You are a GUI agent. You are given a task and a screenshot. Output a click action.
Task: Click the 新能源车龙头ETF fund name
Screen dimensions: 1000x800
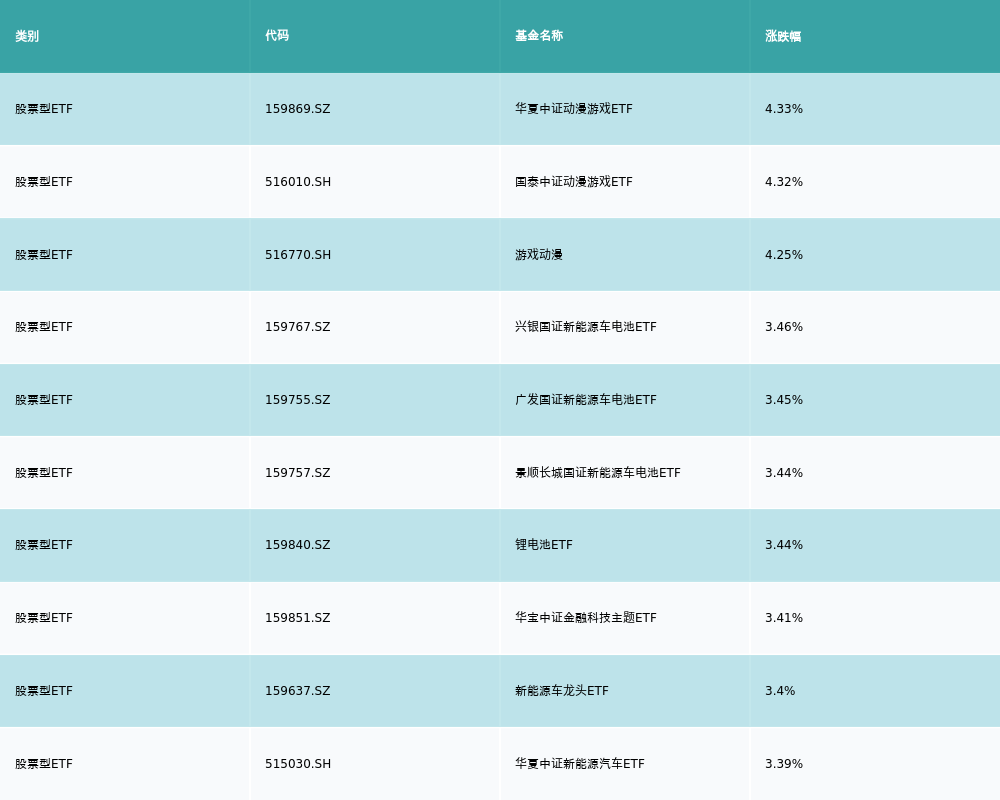pyautogui.click(x=561, y=691)
